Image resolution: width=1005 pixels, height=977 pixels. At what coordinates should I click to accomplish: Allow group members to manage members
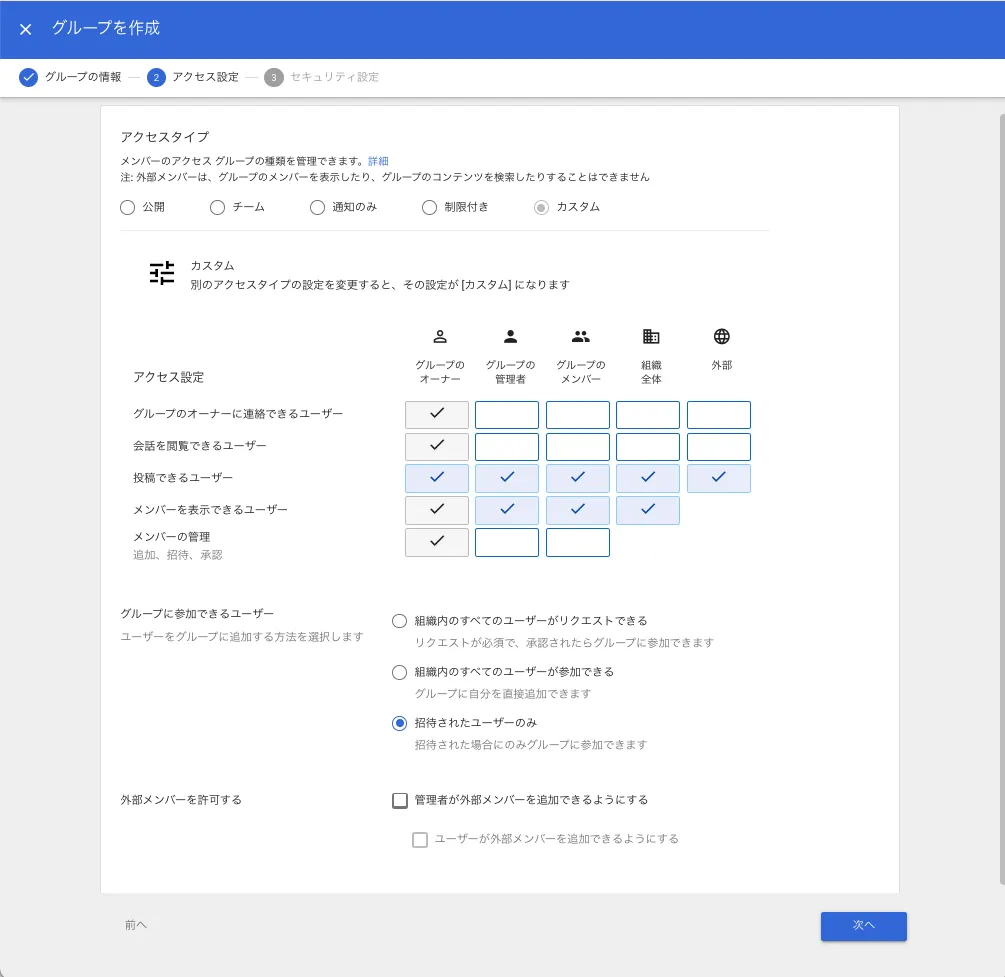577,543
